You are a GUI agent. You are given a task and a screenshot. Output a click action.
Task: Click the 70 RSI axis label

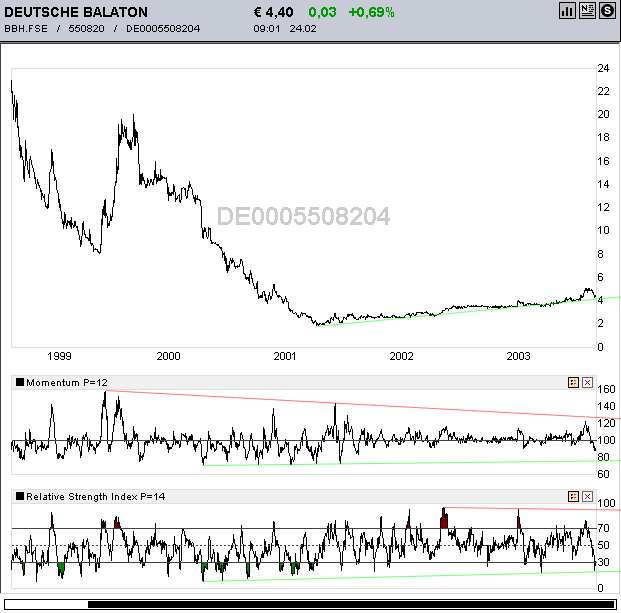603,528
